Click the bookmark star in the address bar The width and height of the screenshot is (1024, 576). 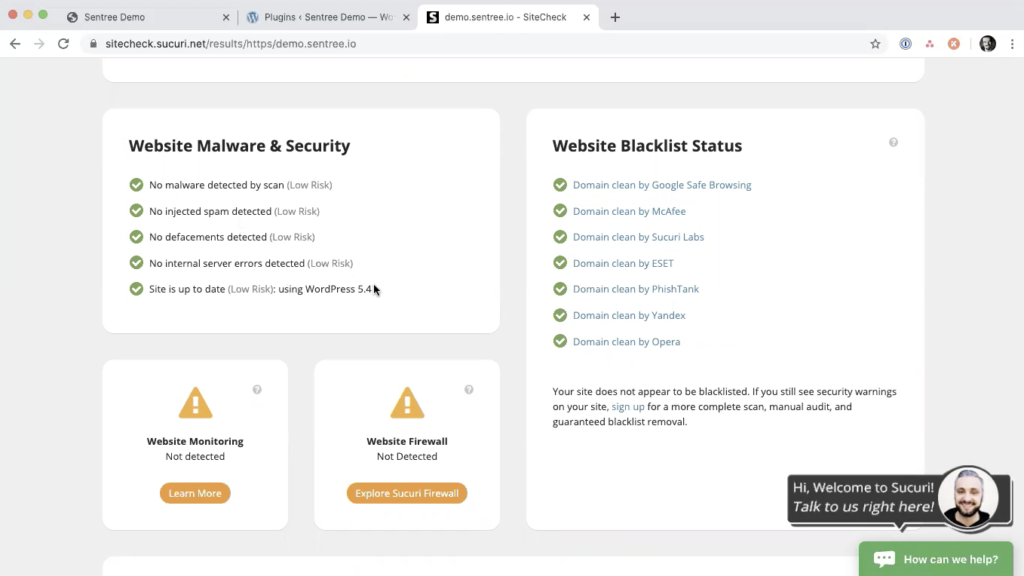[875, 44]
